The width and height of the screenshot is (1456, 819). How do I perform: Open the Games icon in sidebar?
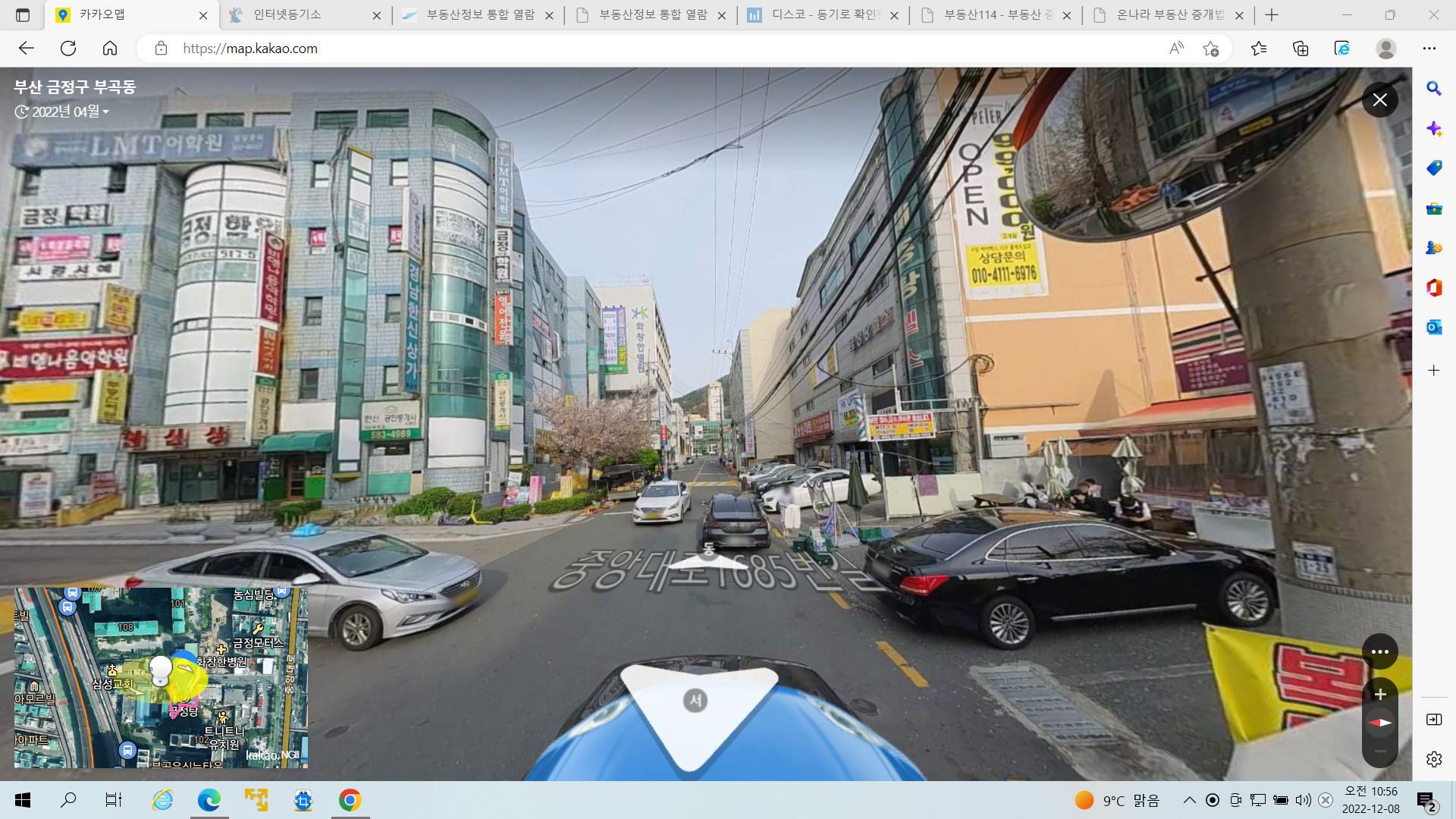(1433, 248)
